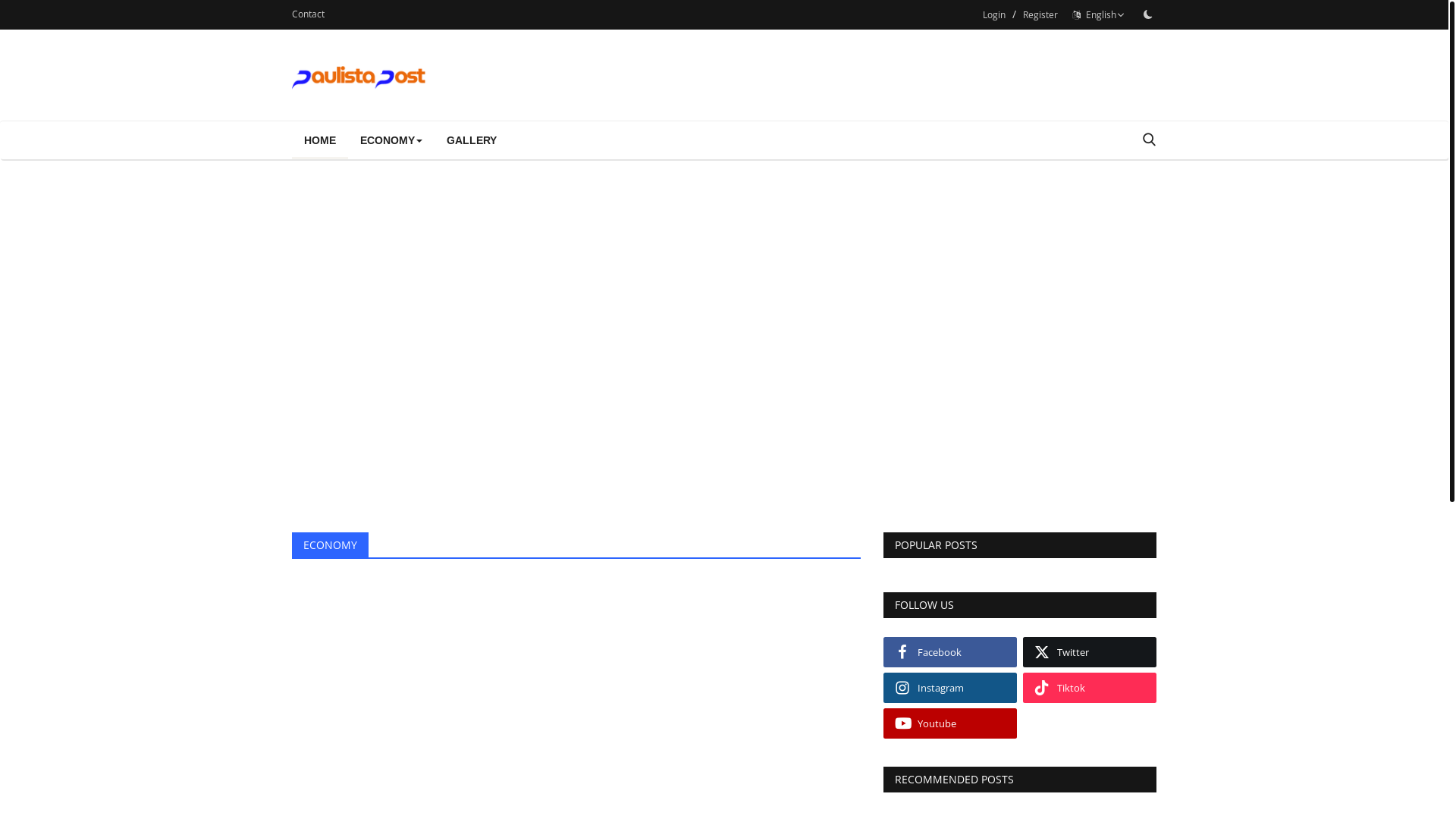Follow on Instagram button
Screen dimensions: 1456x819
(x=950, y=688)
